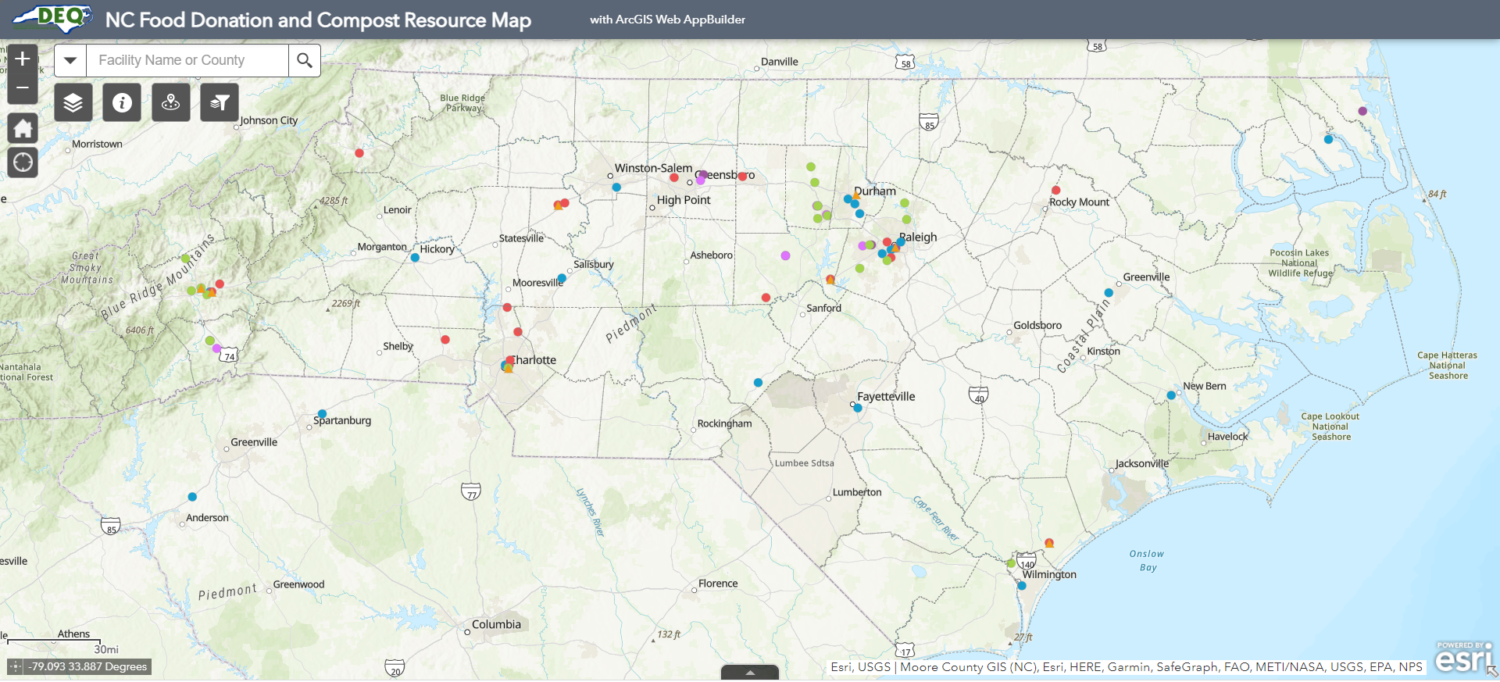The image size is (1500, 682).
Task: Click inside the Facility Name or County search box
Action: click(x=185, y=60)
